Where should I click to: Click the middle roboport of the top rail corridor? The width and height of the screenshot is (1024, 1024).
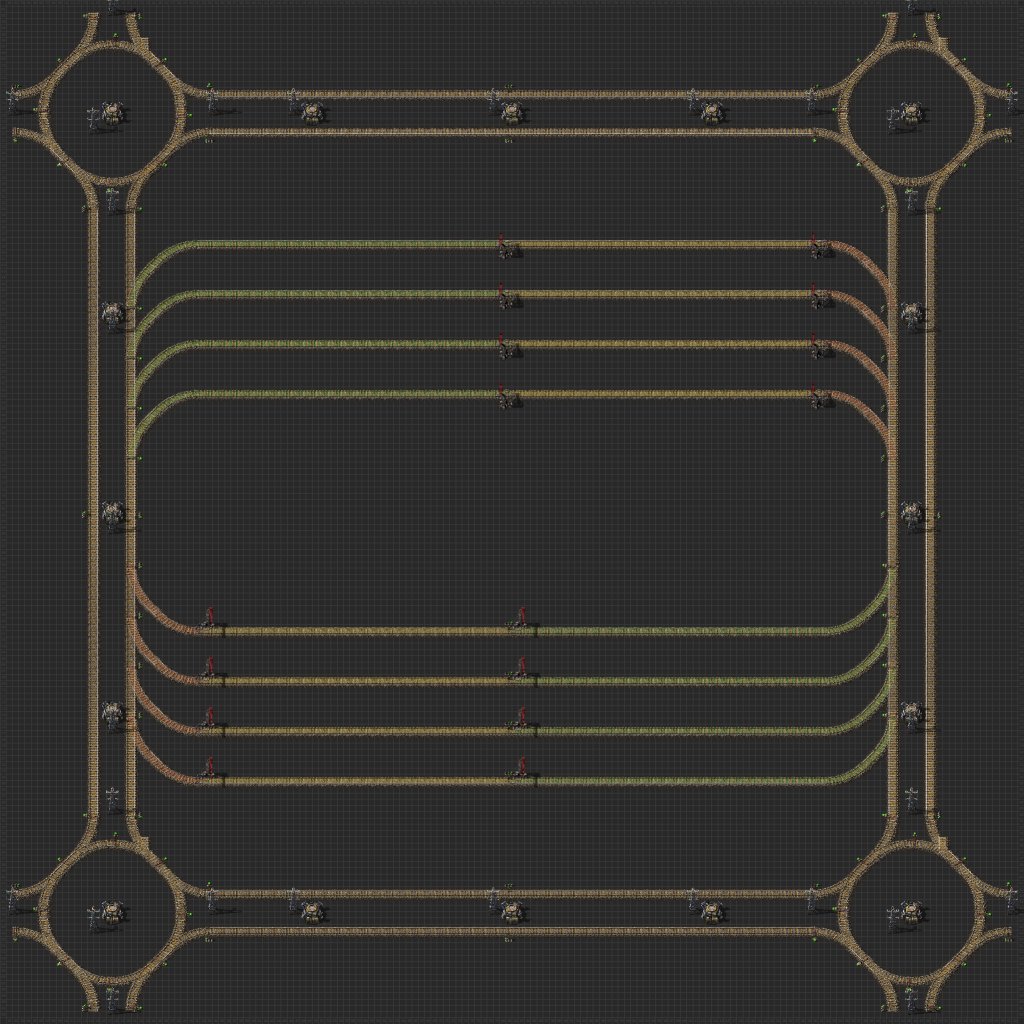click(x=513, y=113)
